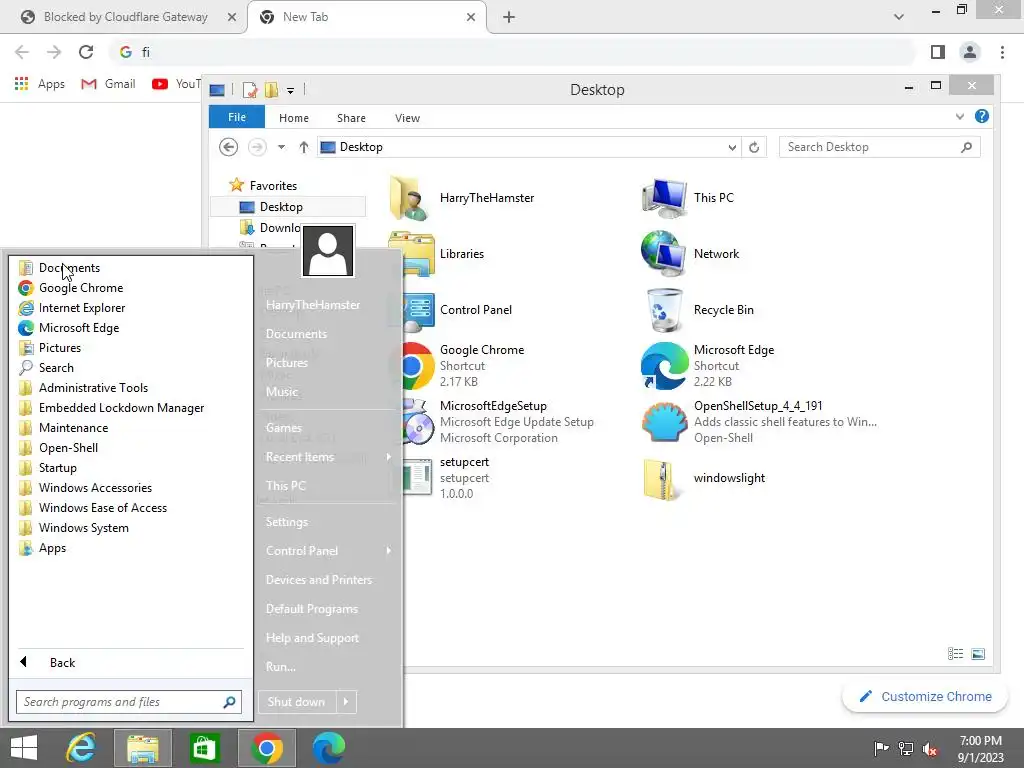Open the Customize Quick Access Toolbar dropdown
Image resolution: width=1024 pixels, height=768 pixels.
point(291,91)
